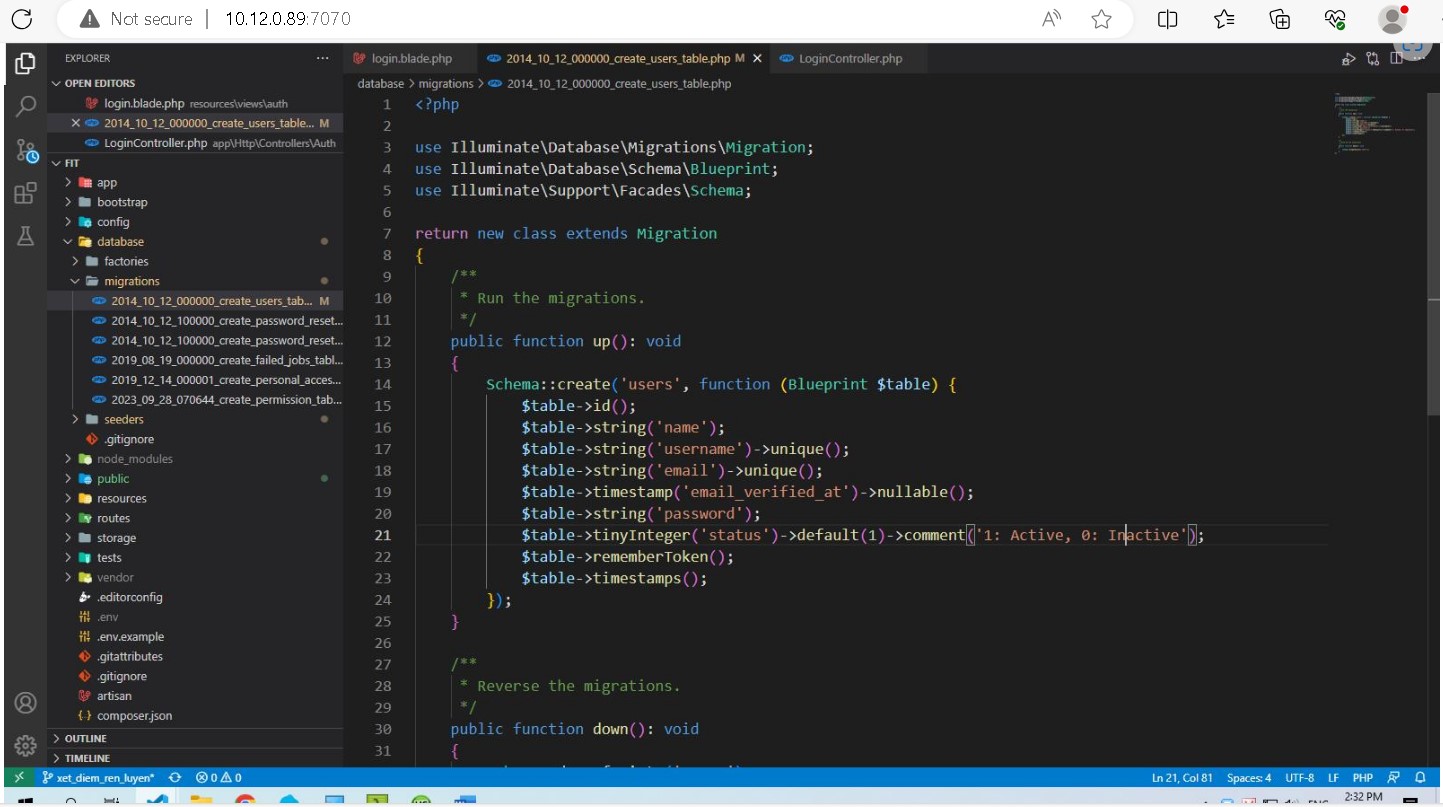The width and height of the screenshot is (1443, 807).
Task: Open changes compare icon in editor toolbar
Action: tap(1373, 59)
